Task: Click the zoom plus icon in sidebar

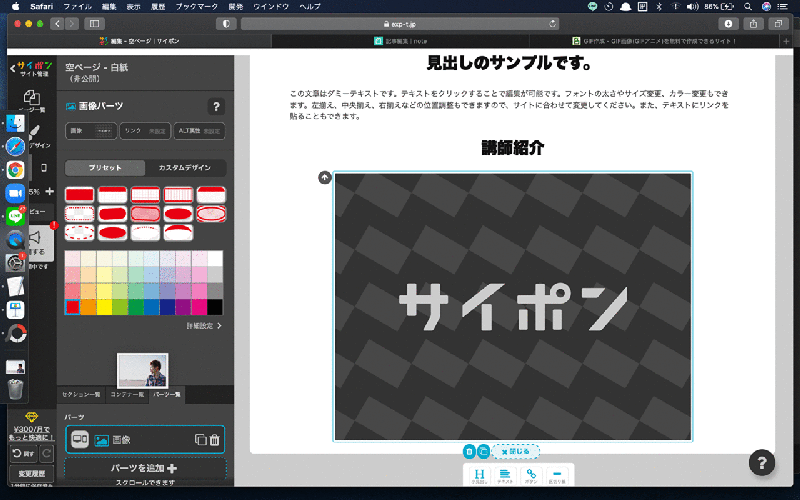Action: [49, 191]
